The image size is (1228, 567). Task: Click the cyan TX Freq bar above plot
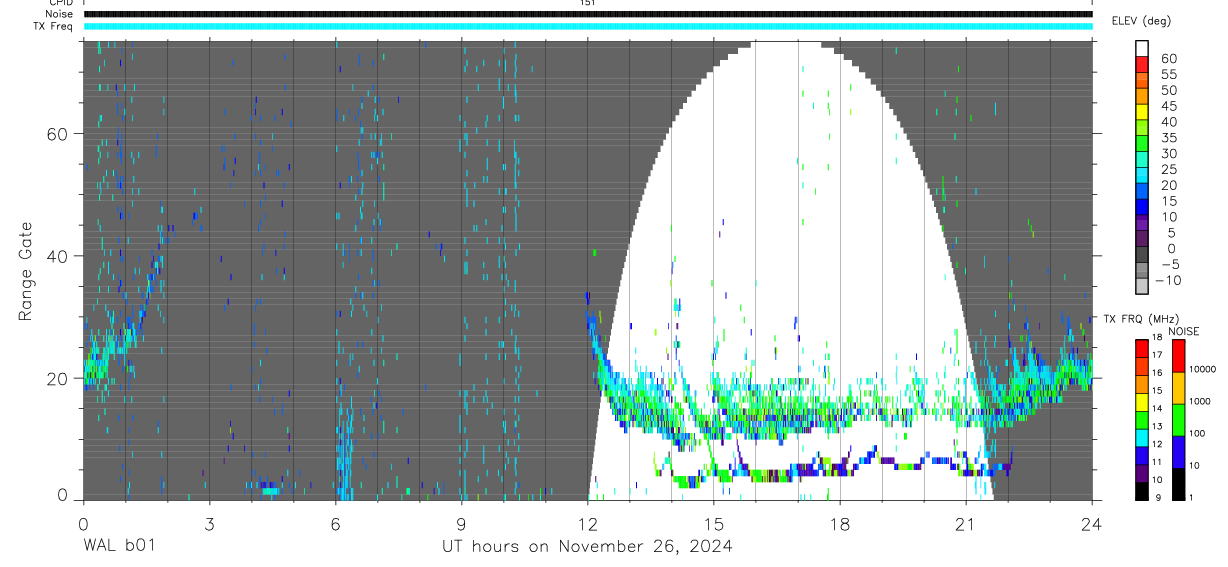point(588,26)
